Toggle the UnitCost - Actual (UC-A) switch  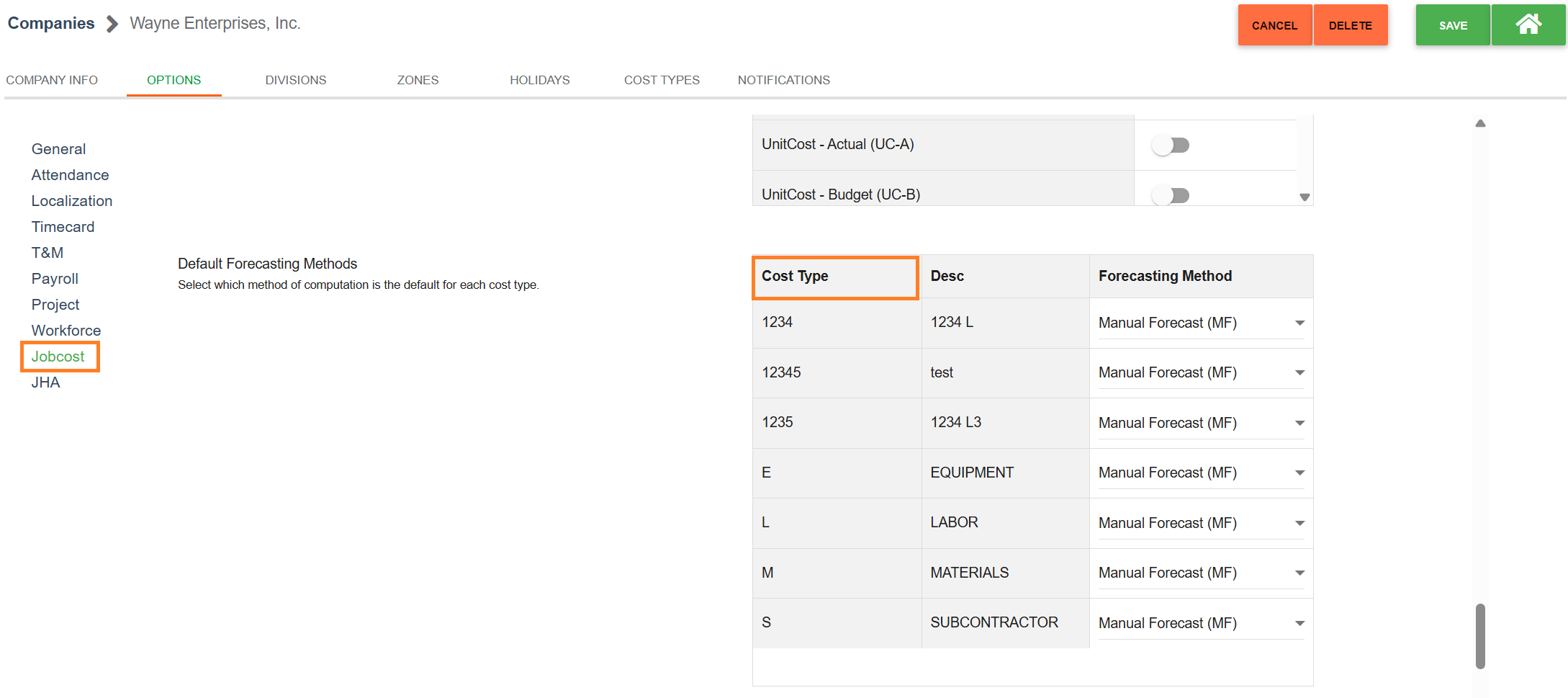pos(1170,146)
